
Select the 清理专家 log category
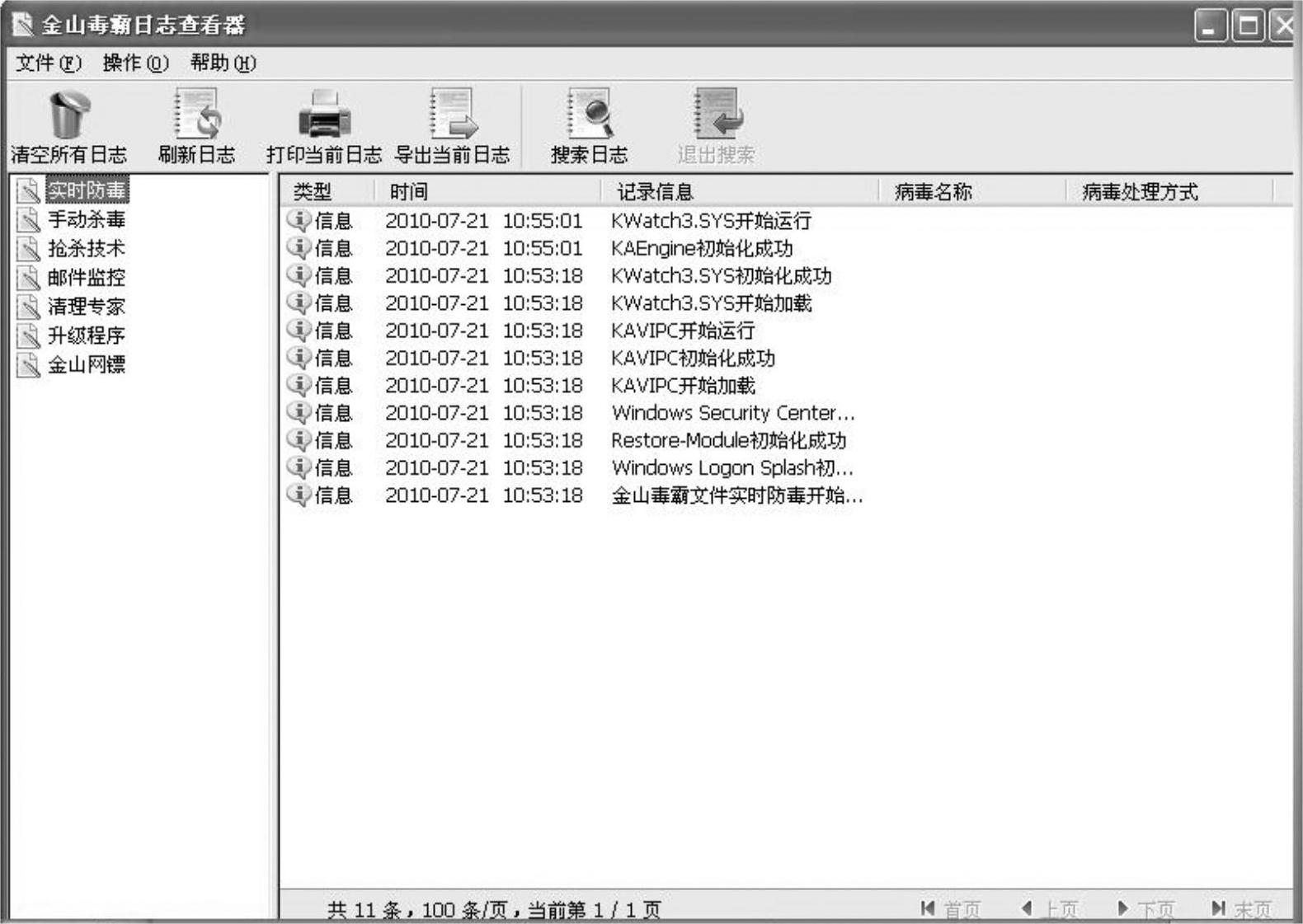[x=87, y=307]
